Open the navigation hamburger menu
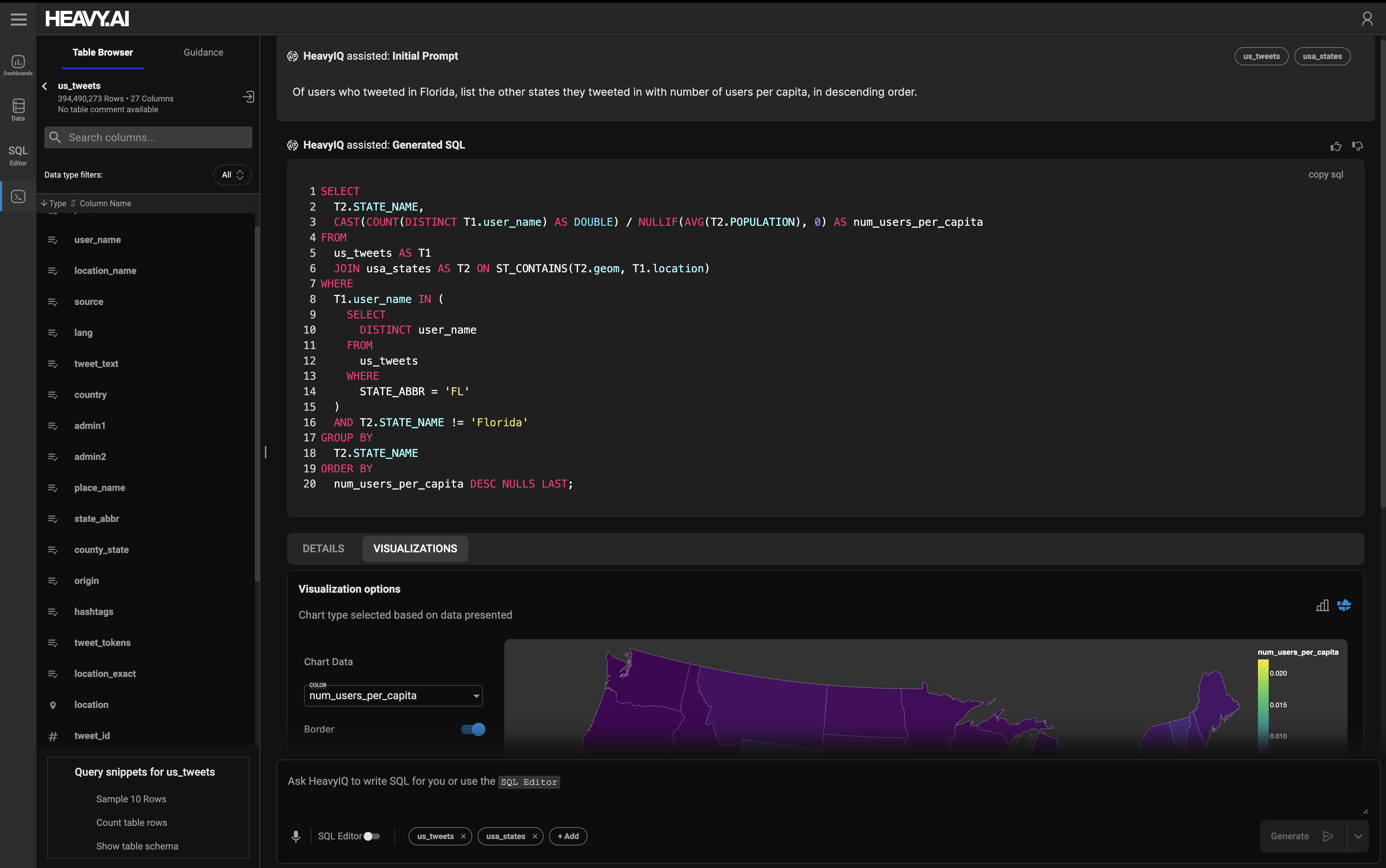This screenshot has width=1386, height=868. (18, 19)
